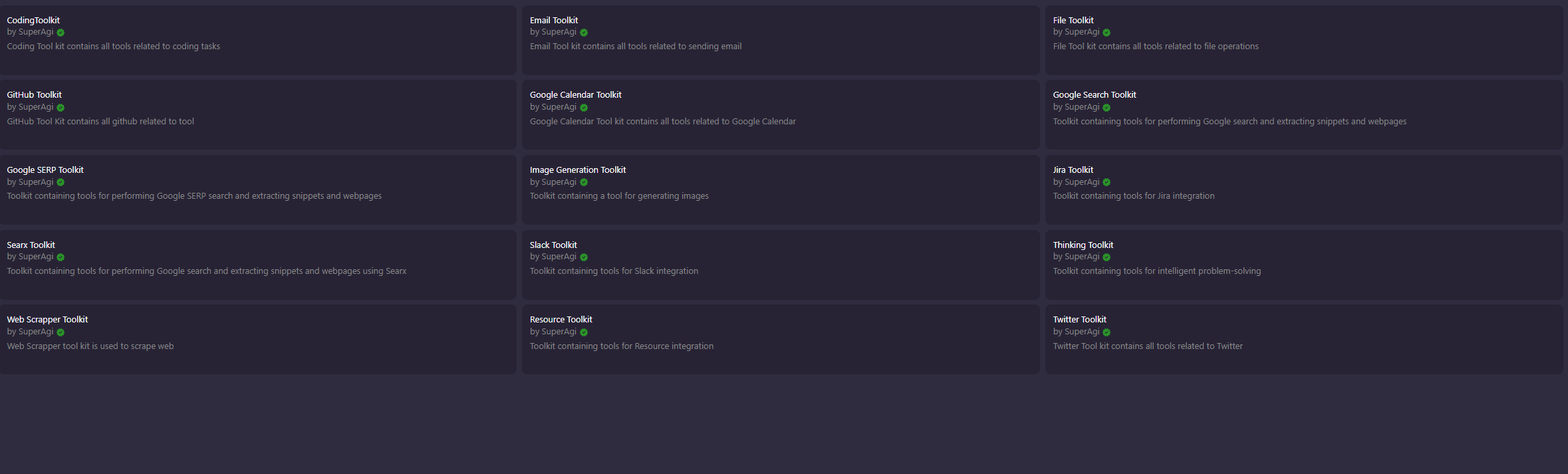Image resolution: width=1568 pixels, height=474 pixels.
Task: Click verified icon on Twitter Toolkit card
Action: (1107, 332)
